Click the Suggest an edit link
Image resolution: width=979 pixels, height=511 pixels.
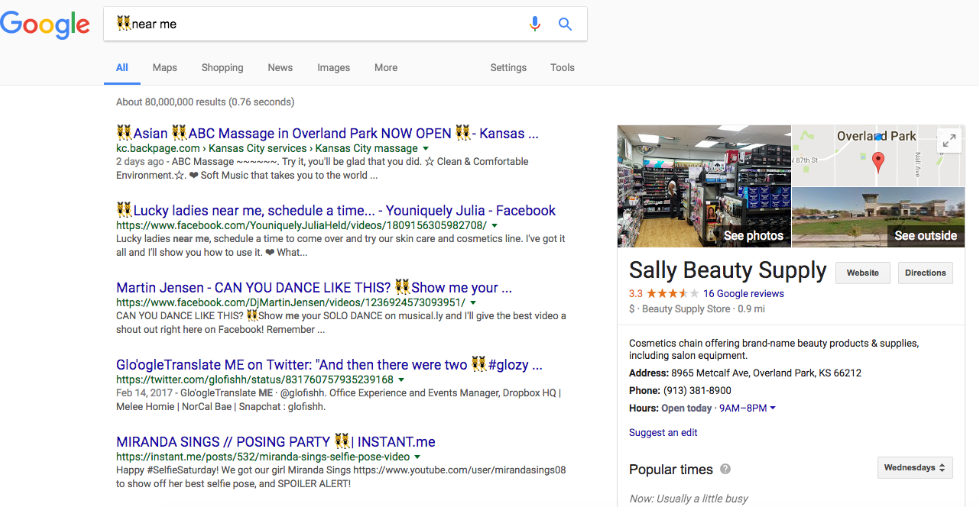click(x=663, y=432)
